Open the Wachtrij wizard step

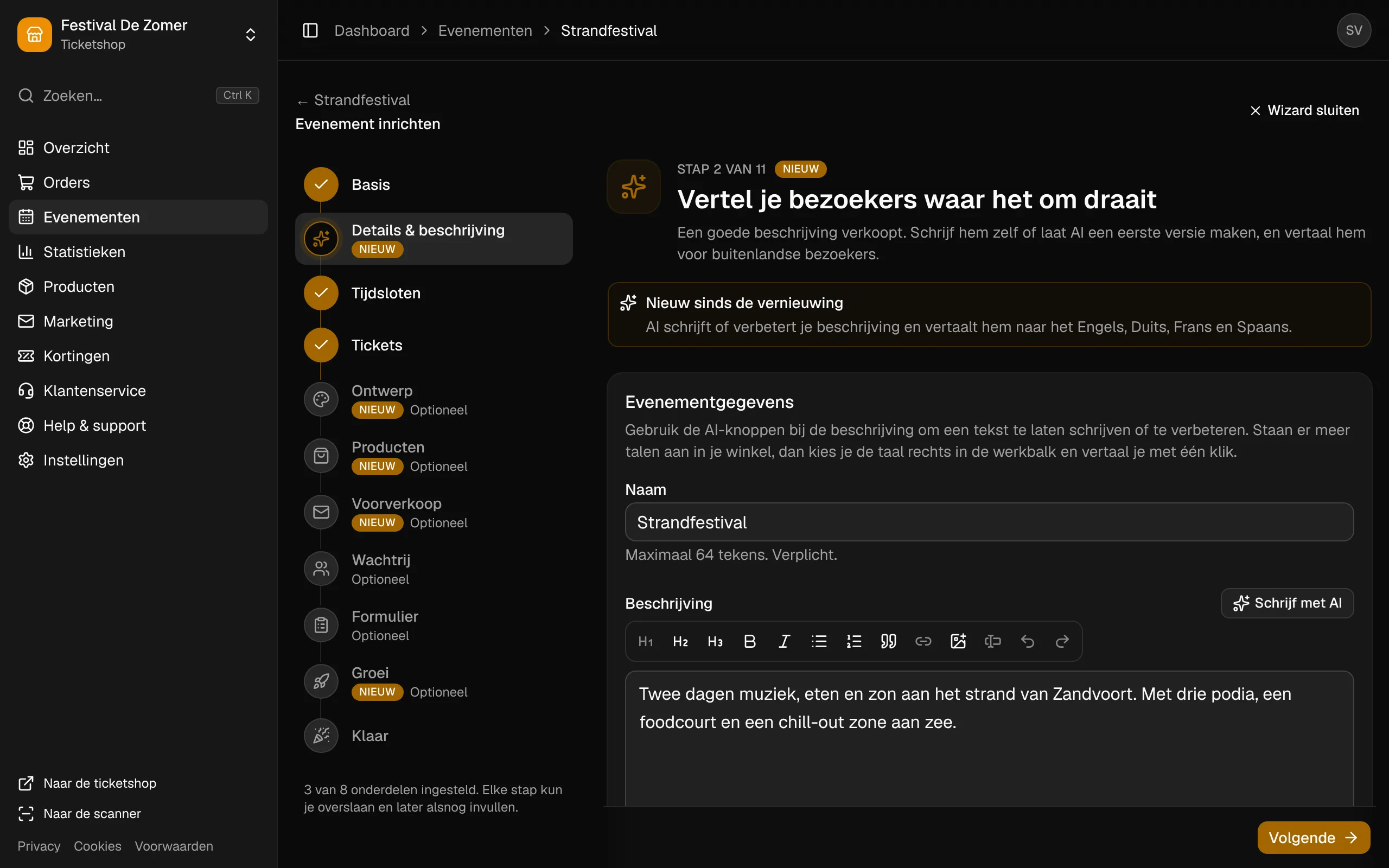click(434, 569)
